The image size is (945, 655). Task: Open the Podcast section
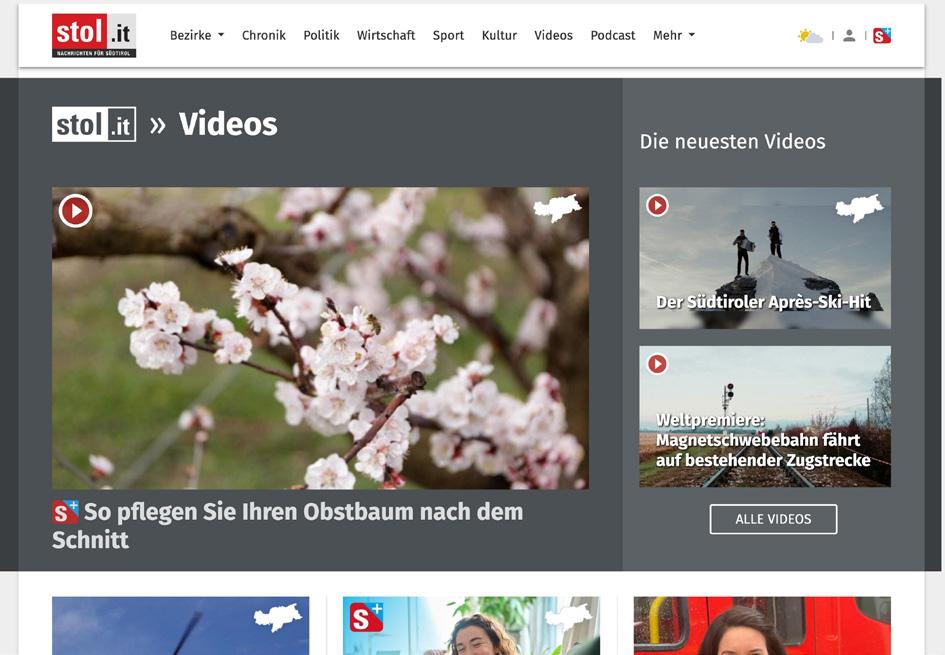coord(613,36)
